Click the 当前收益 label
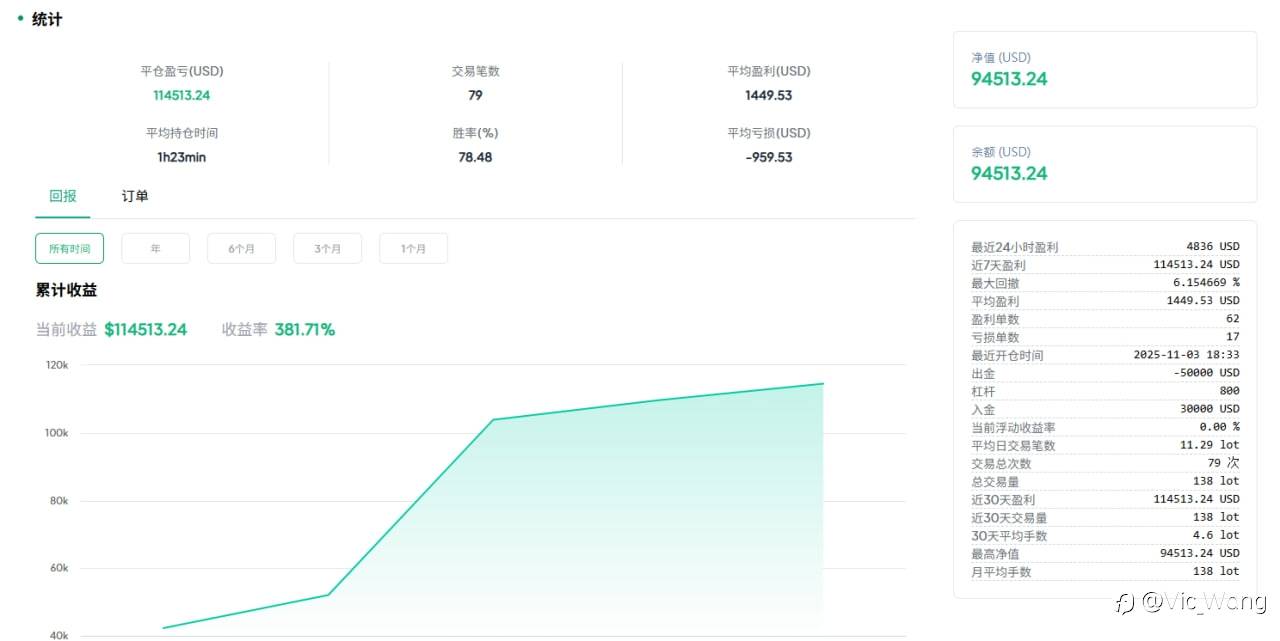The height and width of the screenshot is (641, 1280). pos(67,330)
